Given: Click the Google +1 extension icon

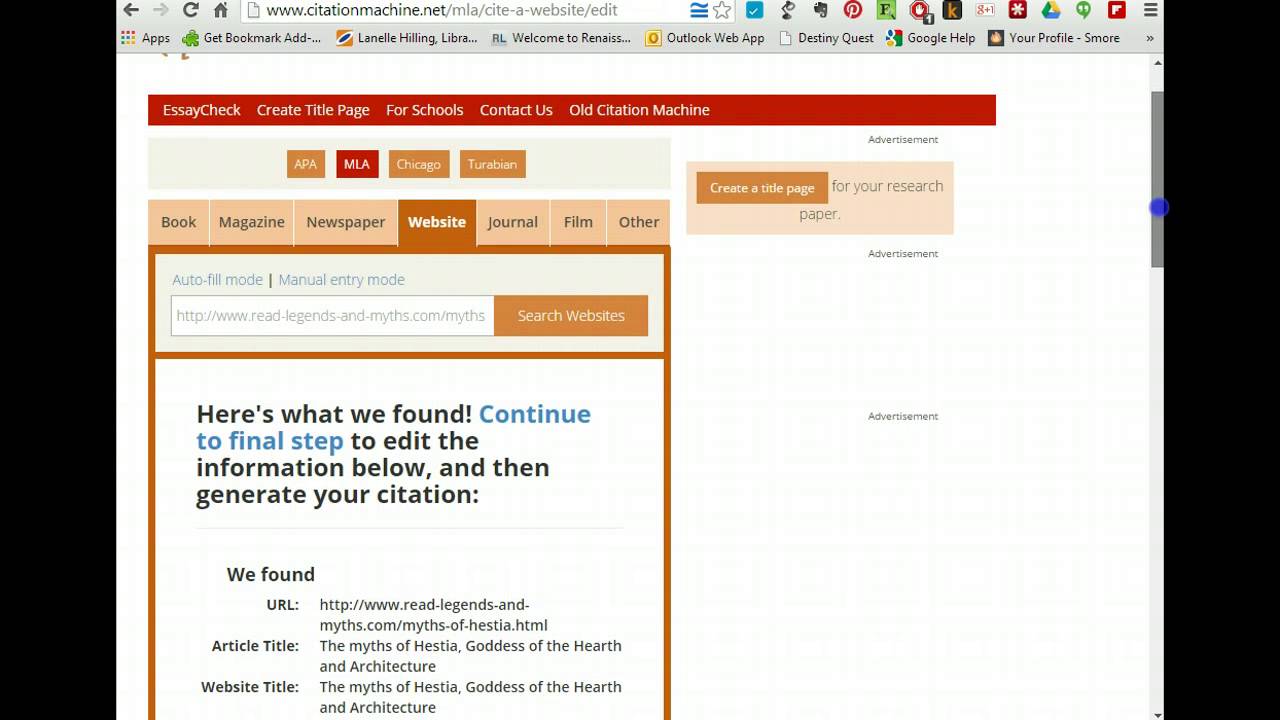Looking at the screenshot, I should [985, 10].
